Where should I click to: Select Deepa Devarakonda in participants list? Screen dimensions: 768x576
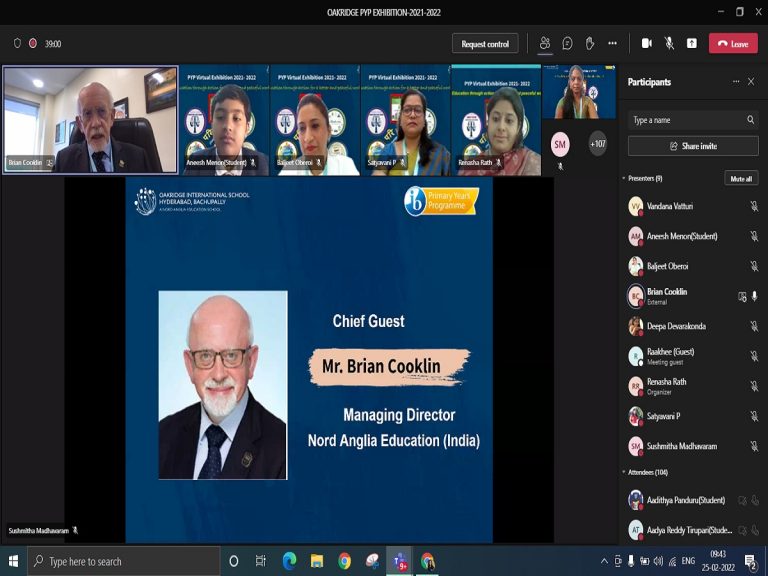click(x=693, y=326)
